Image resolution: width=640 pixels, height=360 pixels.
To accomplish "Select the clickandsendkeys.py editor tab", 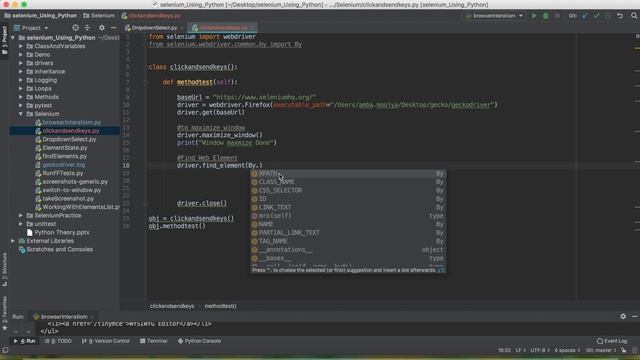I will click(223, 28).
